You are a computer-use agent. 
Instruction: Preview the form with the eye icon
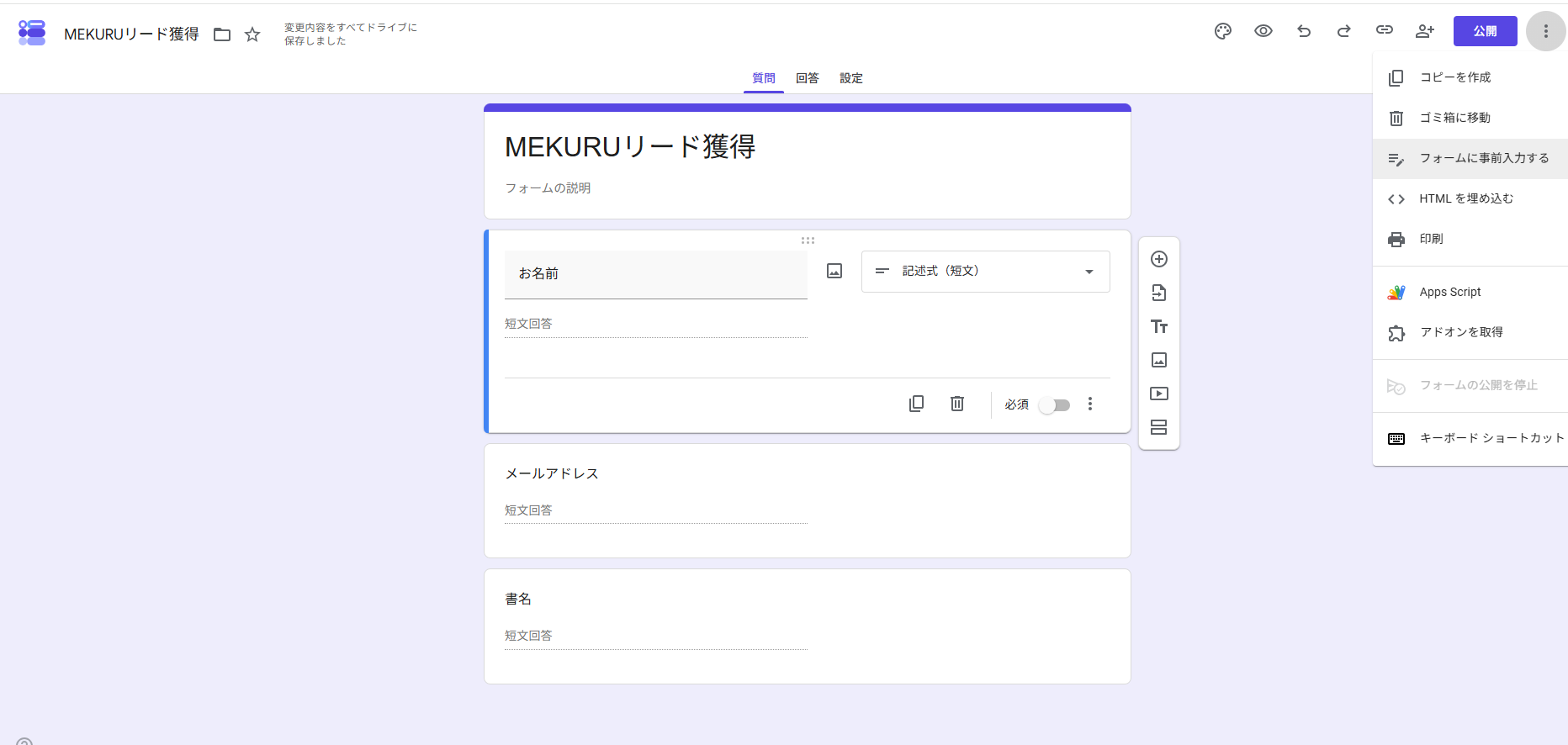point(1263,31)
